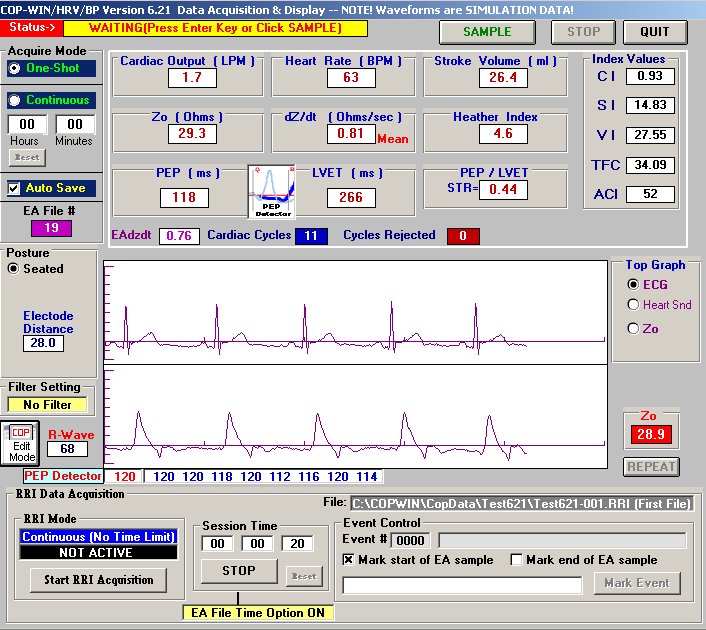Select the Seated posture option
706x630 pixels.
pyautogui.click(x=14, y=269)
